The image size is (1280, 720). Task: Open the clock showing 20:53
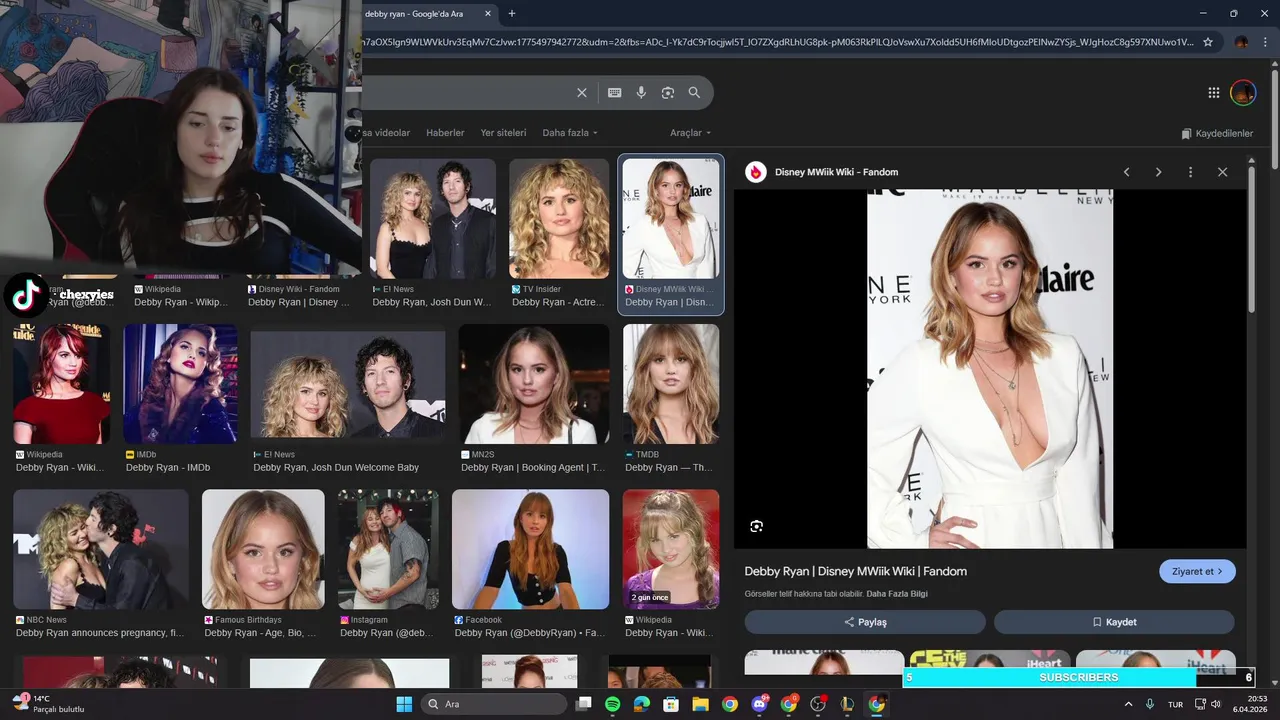click(x=1249, y=704)
